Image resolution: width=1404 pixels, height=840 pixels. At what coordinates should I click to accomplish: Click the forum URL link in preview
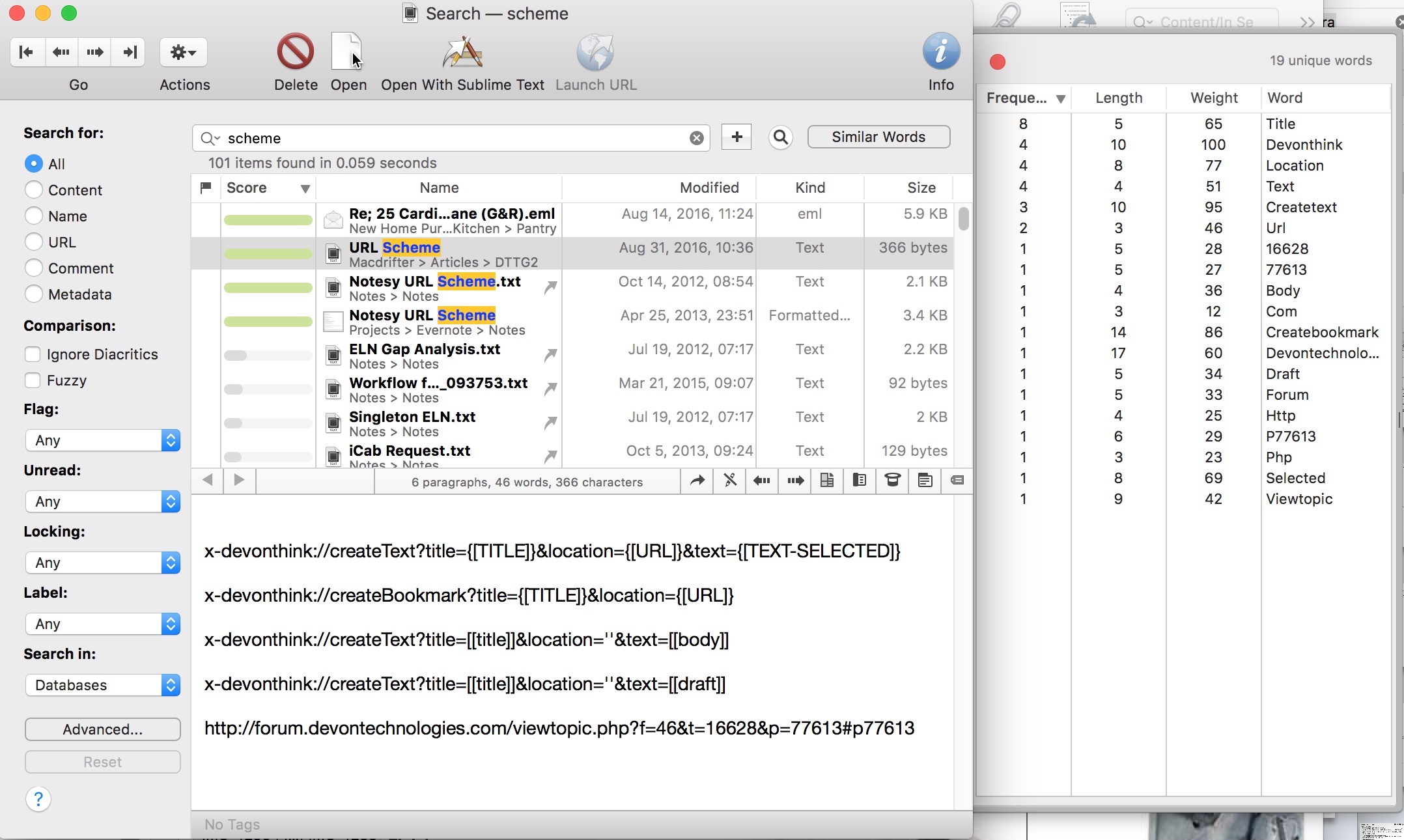pyautogui.click(x=558, y=727)
